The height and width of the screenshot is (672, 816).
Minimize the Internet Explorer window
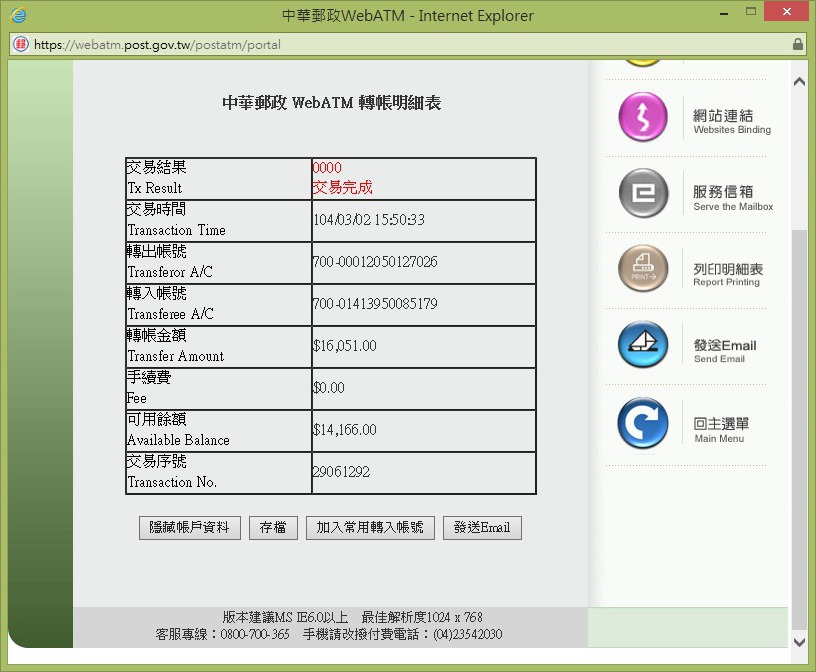point(724,14)
